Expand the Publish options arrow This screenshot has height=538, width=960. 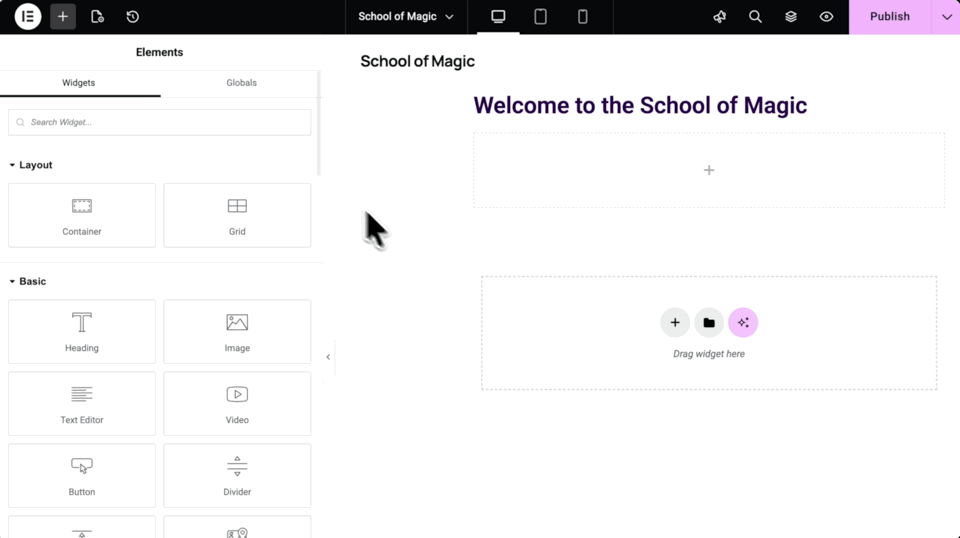pyautogui.click(x=946, y=17)
